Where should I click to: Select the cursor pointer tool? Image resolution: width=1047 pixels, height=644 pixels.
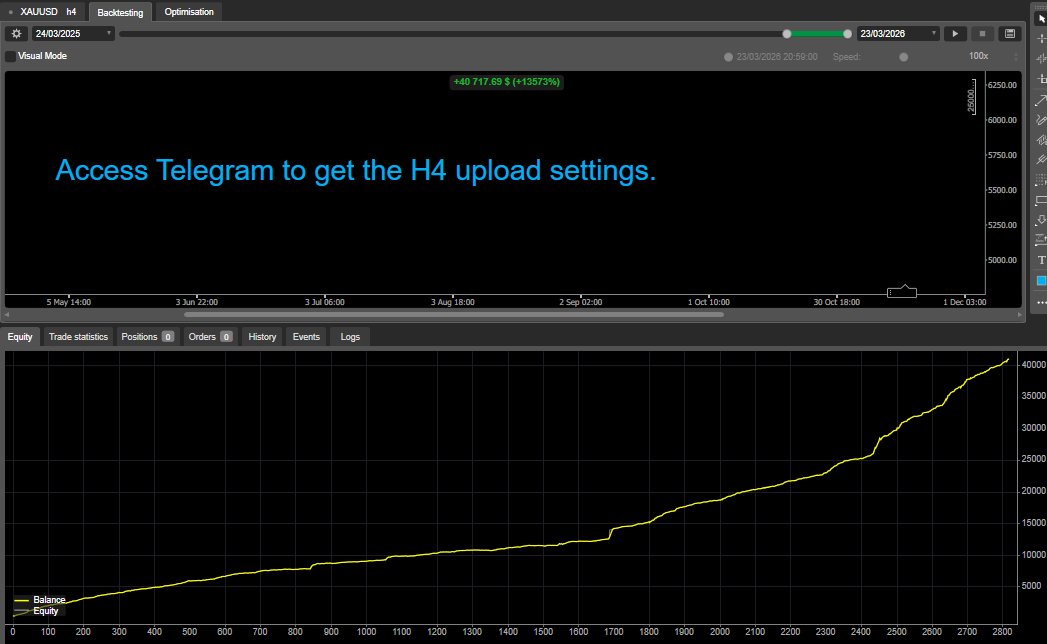(x=1041, y=18)
